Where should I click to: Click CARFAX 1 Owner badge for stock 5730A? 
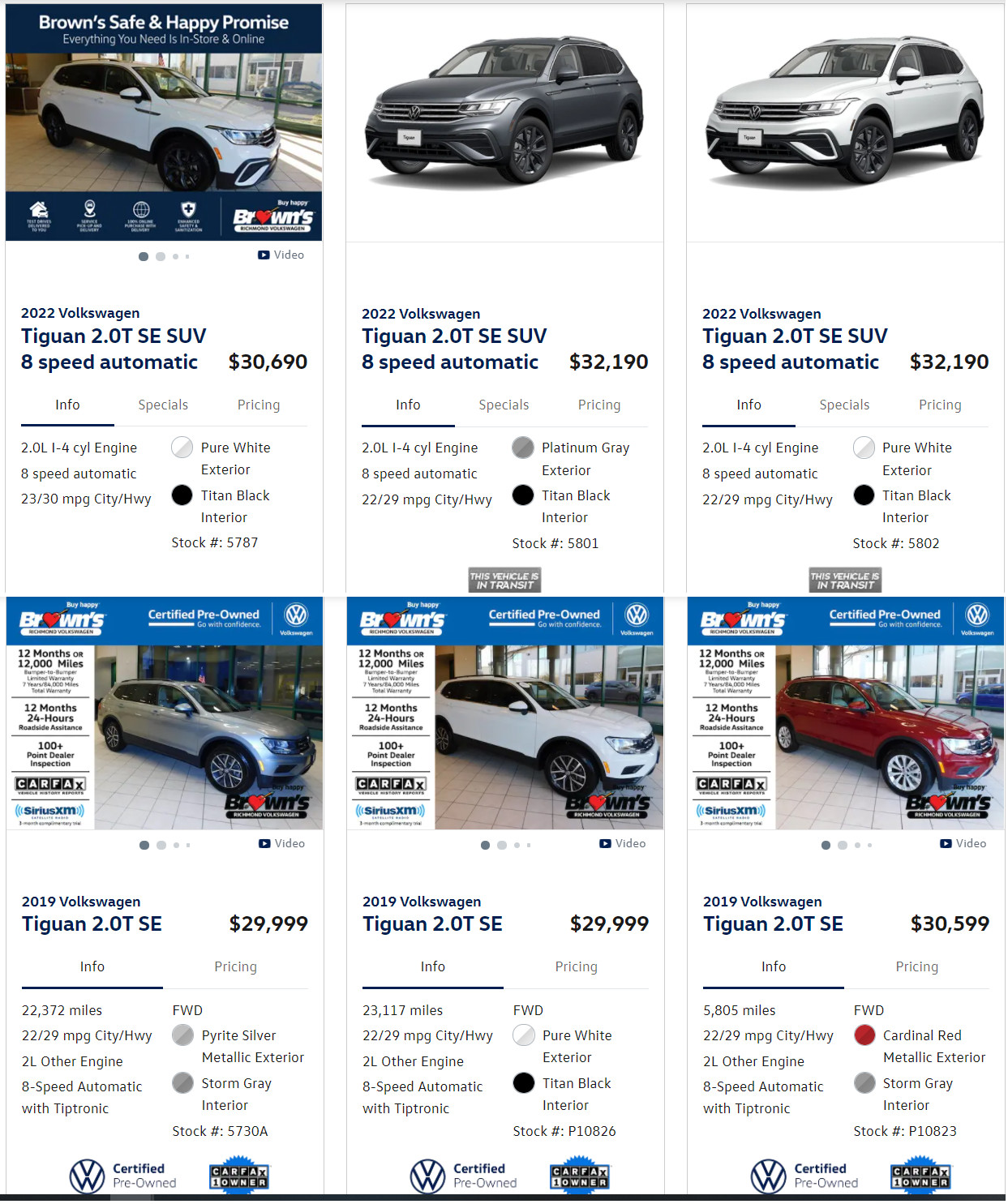click(x=239, y=1176)
